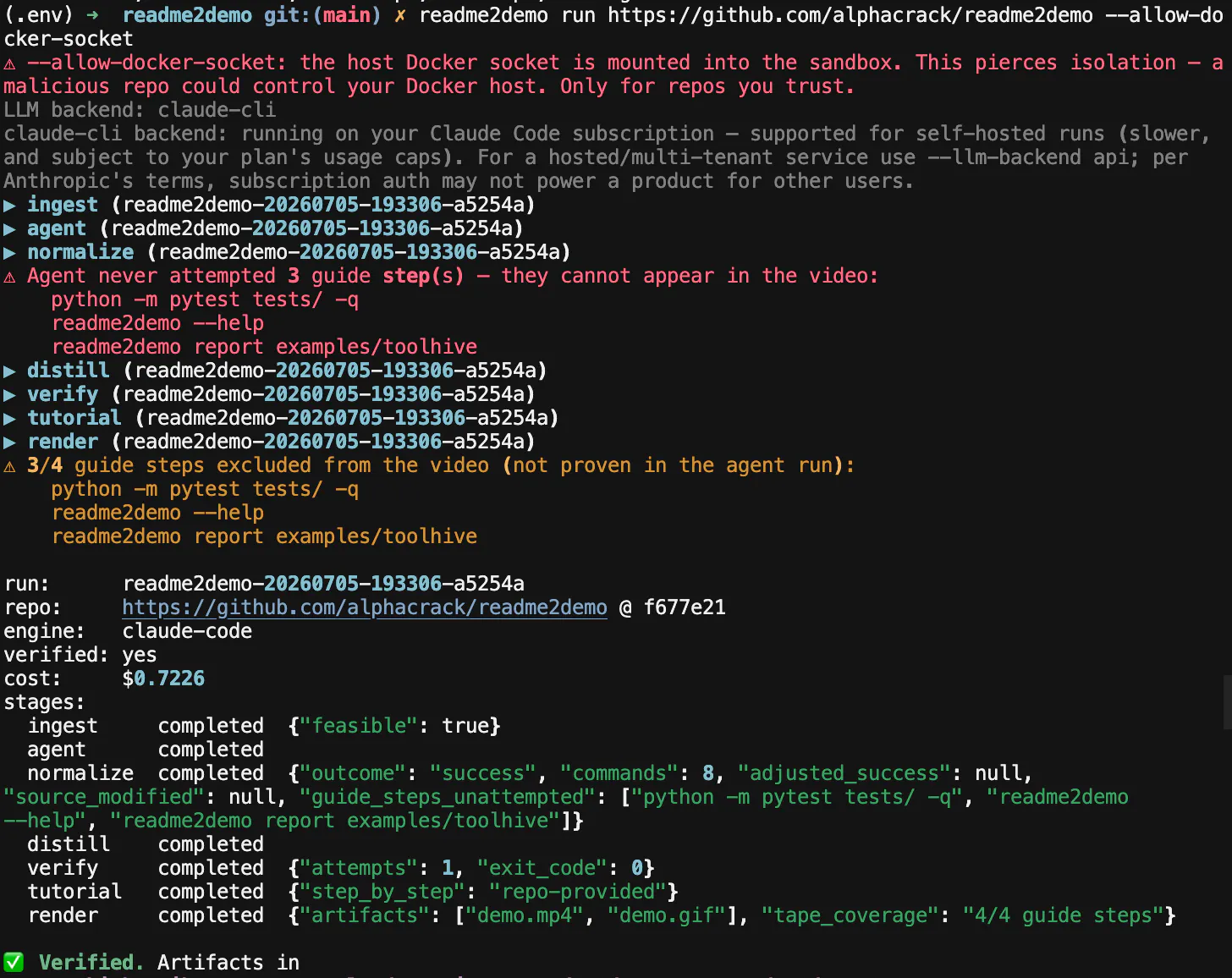Click the '(.env)' virtualenv prompt prefix
The image size is (1232, 978).
(39, 15)
